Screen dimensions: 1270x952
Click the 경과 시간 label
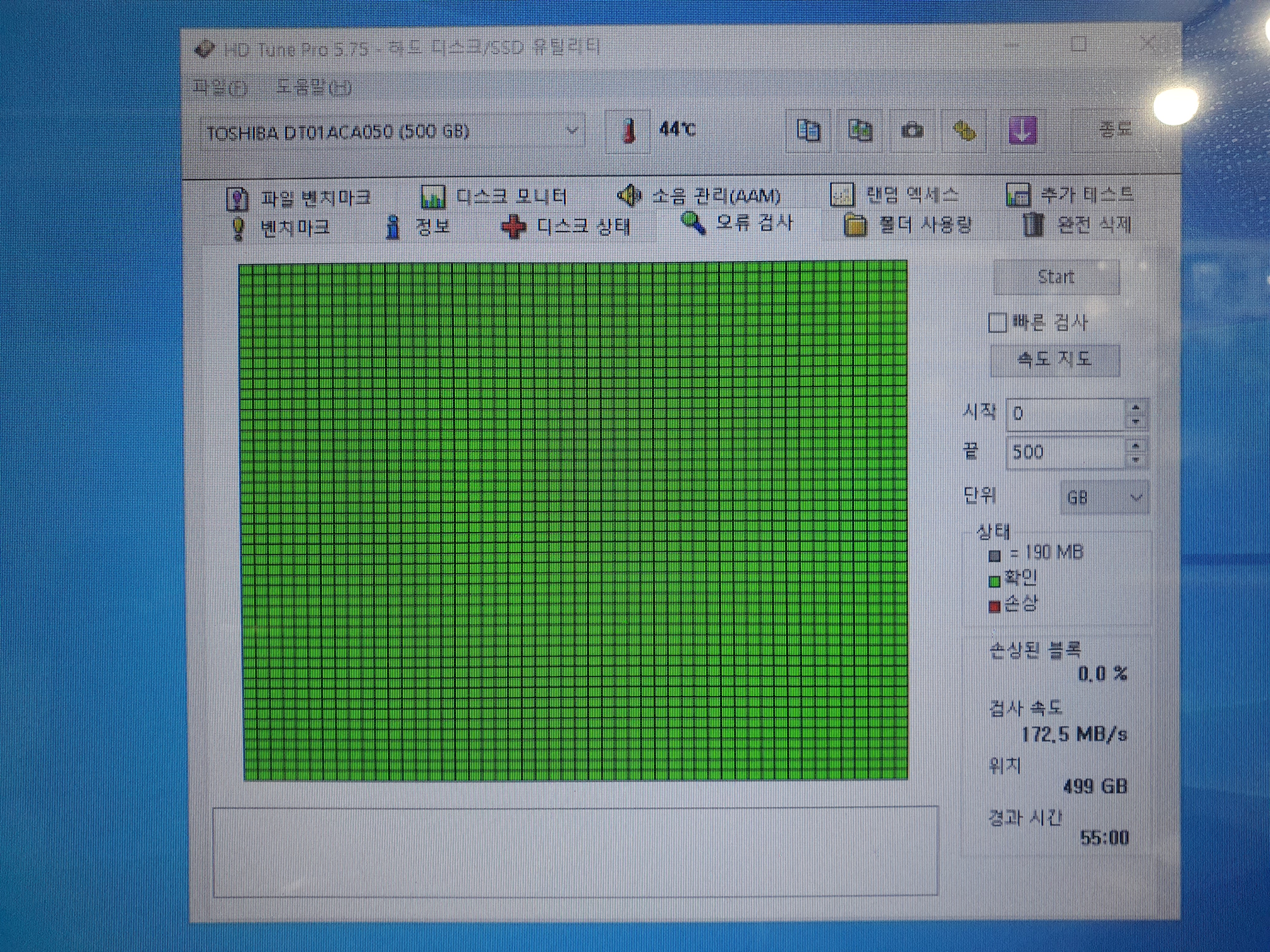[x=1025, y=818]
